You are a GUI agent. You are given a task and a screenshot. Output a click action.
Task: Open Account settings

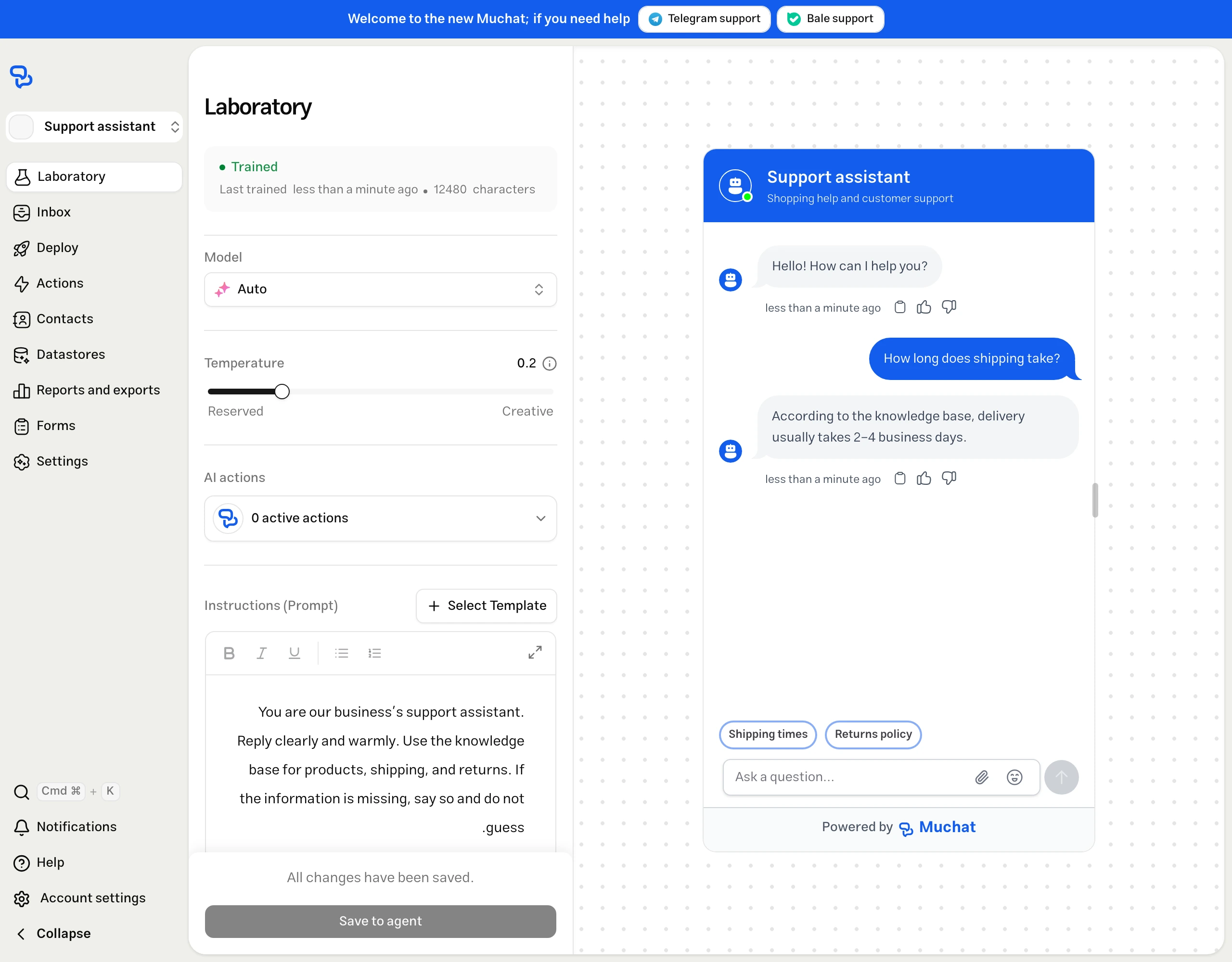(x=79, y=899)
